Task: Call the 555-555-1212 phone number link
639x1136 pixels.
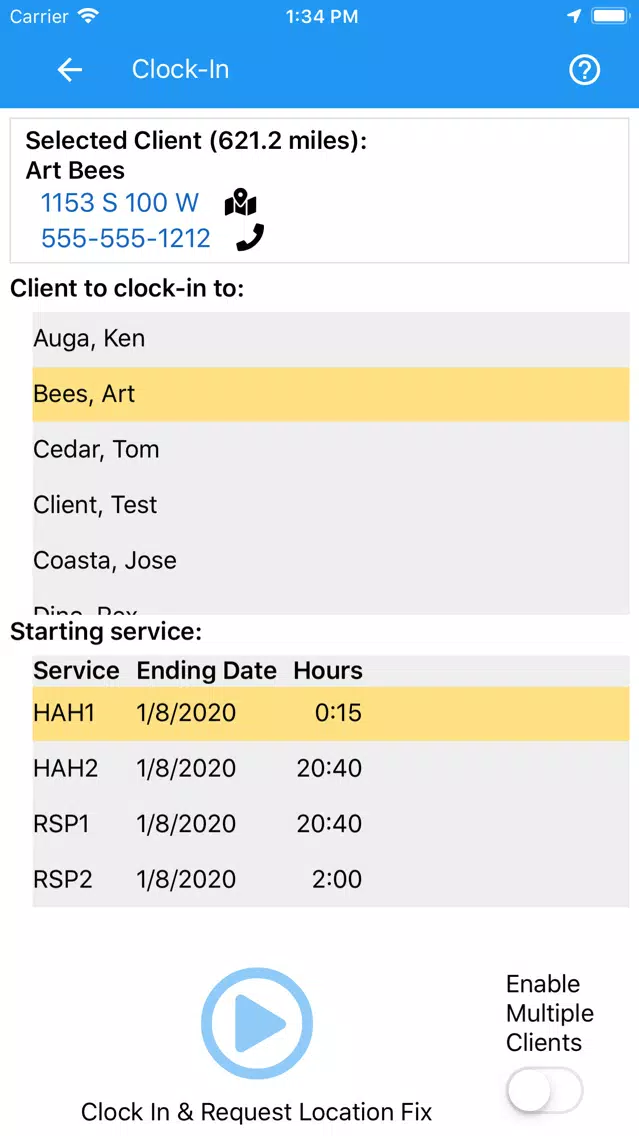Action: pos(125,238)
